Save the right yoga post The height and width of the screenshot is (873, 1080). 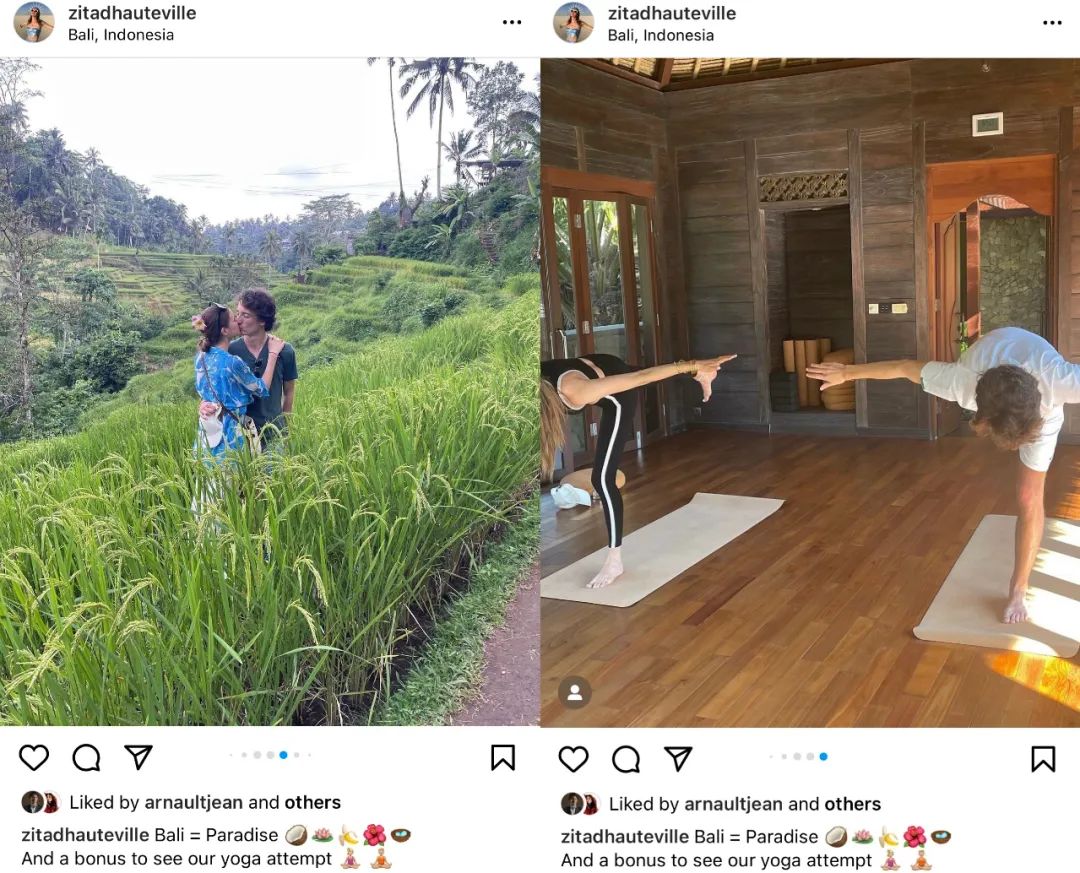pos(1043,759)
